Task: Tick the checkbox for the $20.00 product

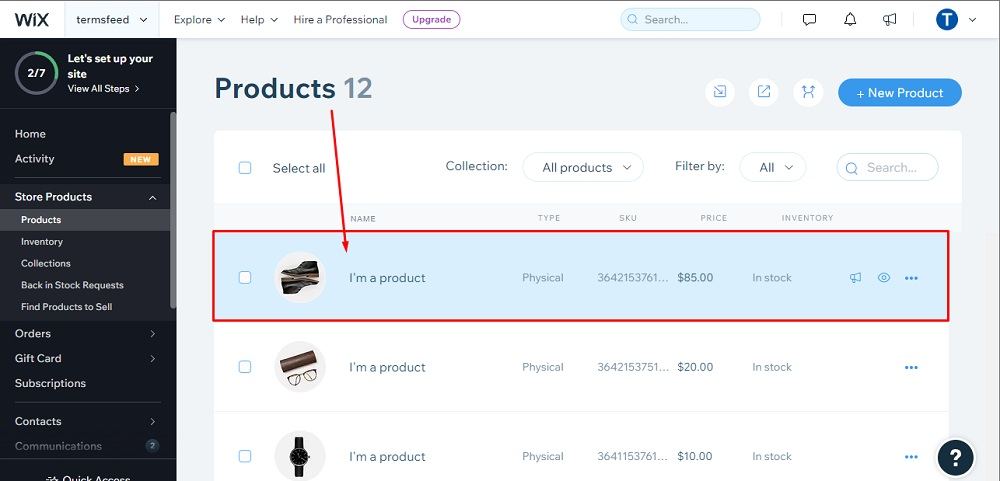Action: (245, 367)
